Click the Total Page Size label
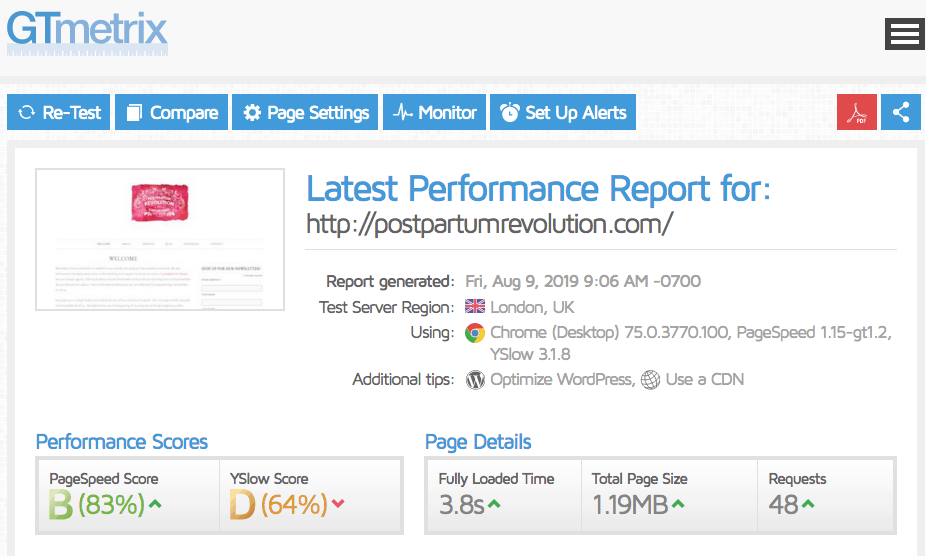Image resolution: width=926 pixels, height=556 pixels. tap(640, 479)
